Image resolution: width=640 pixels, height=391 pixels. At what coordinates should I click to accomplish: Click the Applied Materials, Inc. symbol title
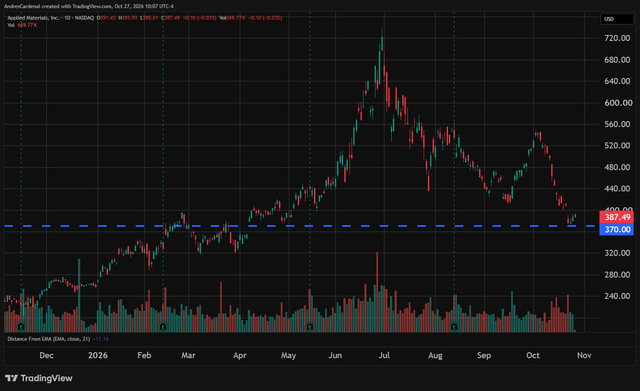coord(33,18)
